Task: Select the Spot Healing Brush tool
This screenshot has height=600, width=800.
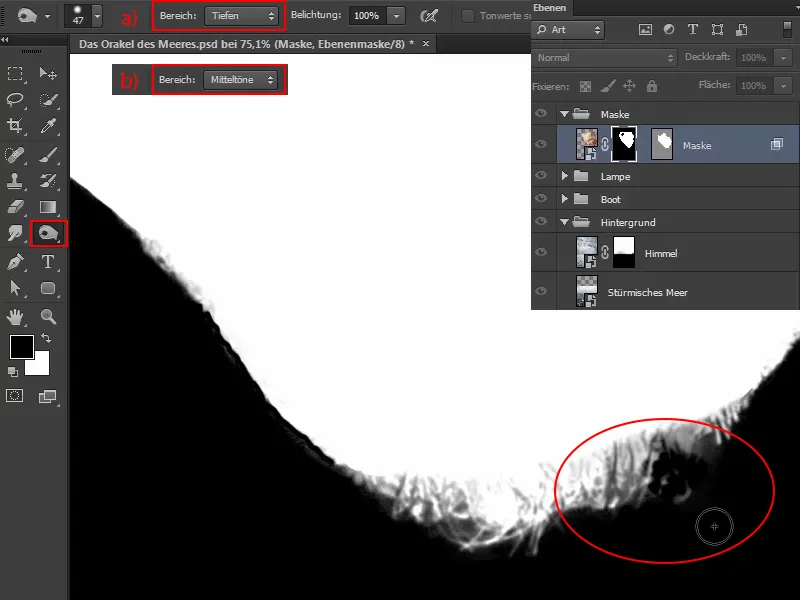Action: coord(15,155)
